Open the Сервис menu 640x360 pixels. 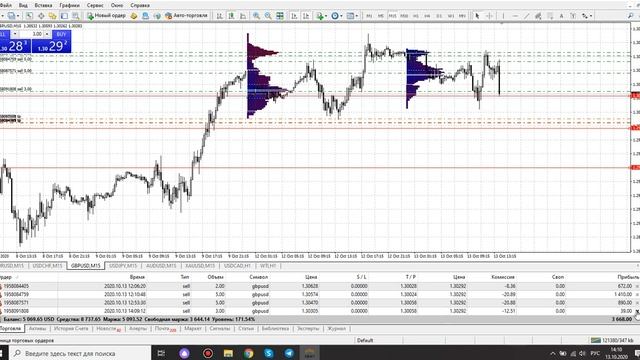[x=95, y=5]
